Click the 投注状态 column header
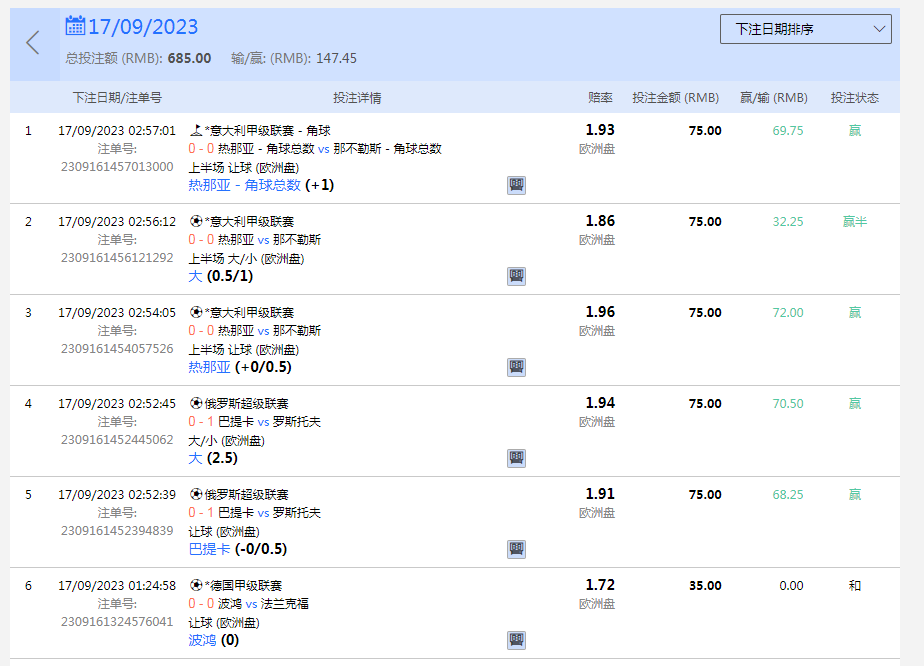The height and width of the screenshot is (666, 924). pyautogui.click(x=854, y=98)
